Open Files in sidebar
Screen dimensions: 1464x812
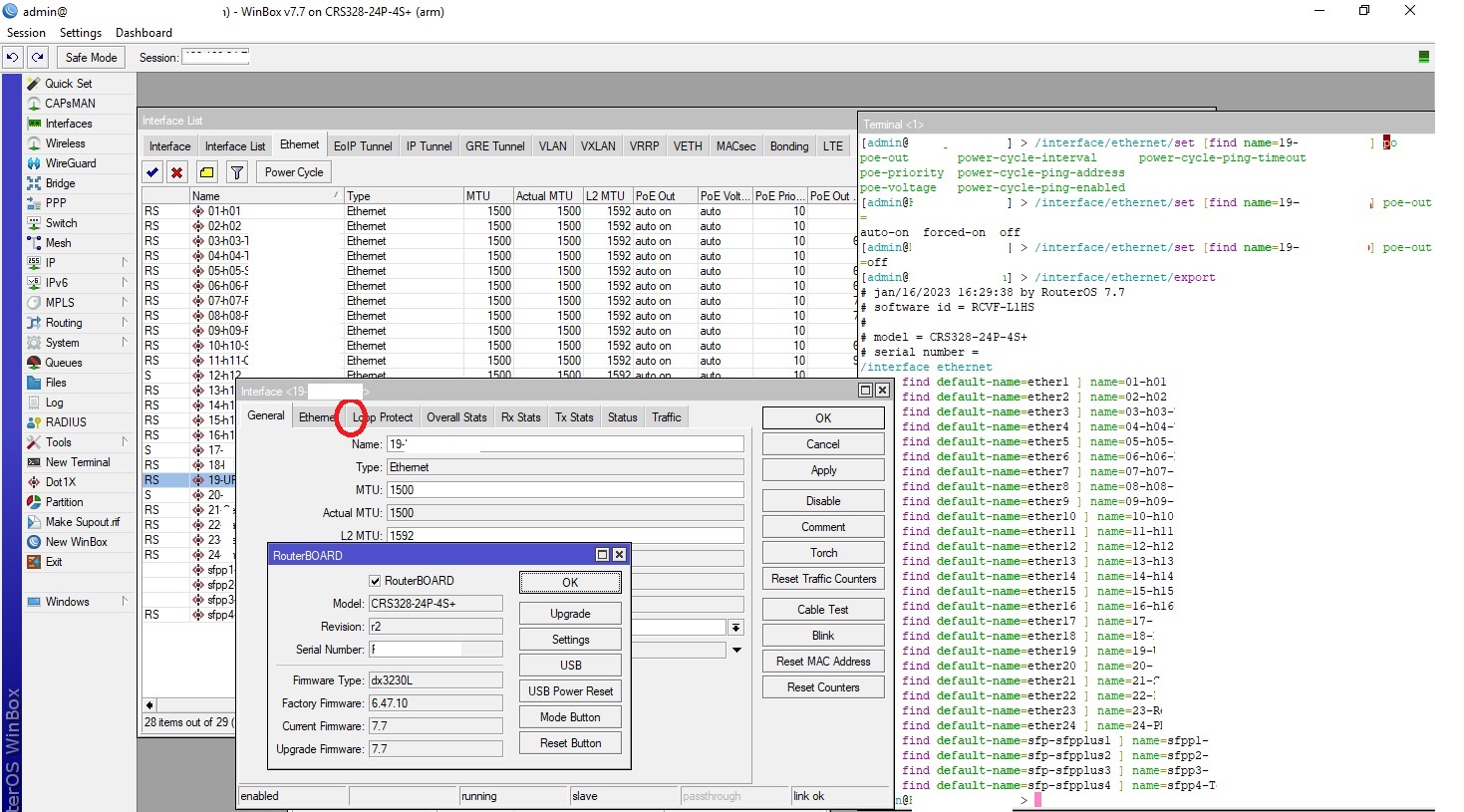(57, 383)
